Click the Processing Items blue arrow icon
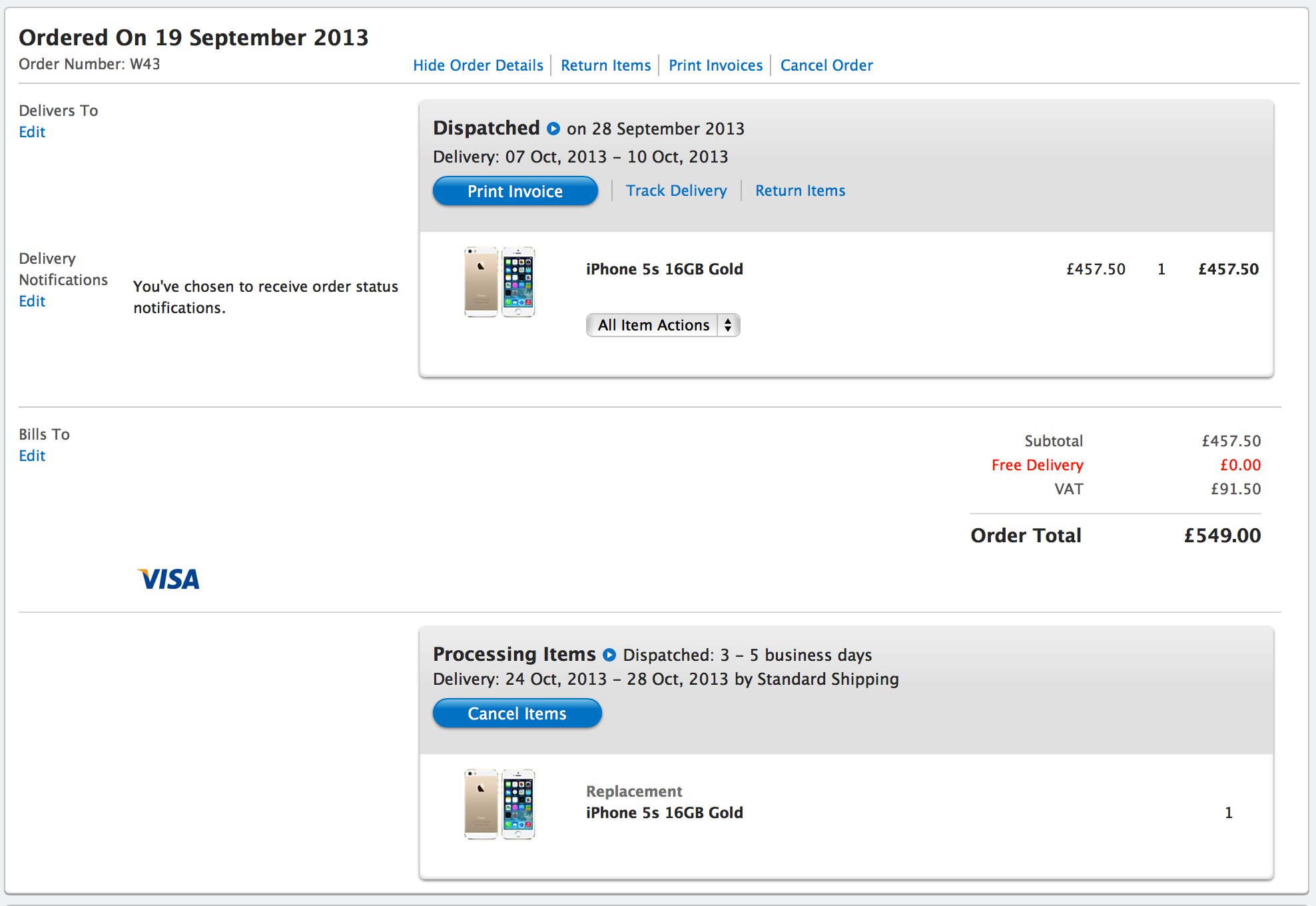This screenshot has height=906, width=1316. tap(609, 655)
